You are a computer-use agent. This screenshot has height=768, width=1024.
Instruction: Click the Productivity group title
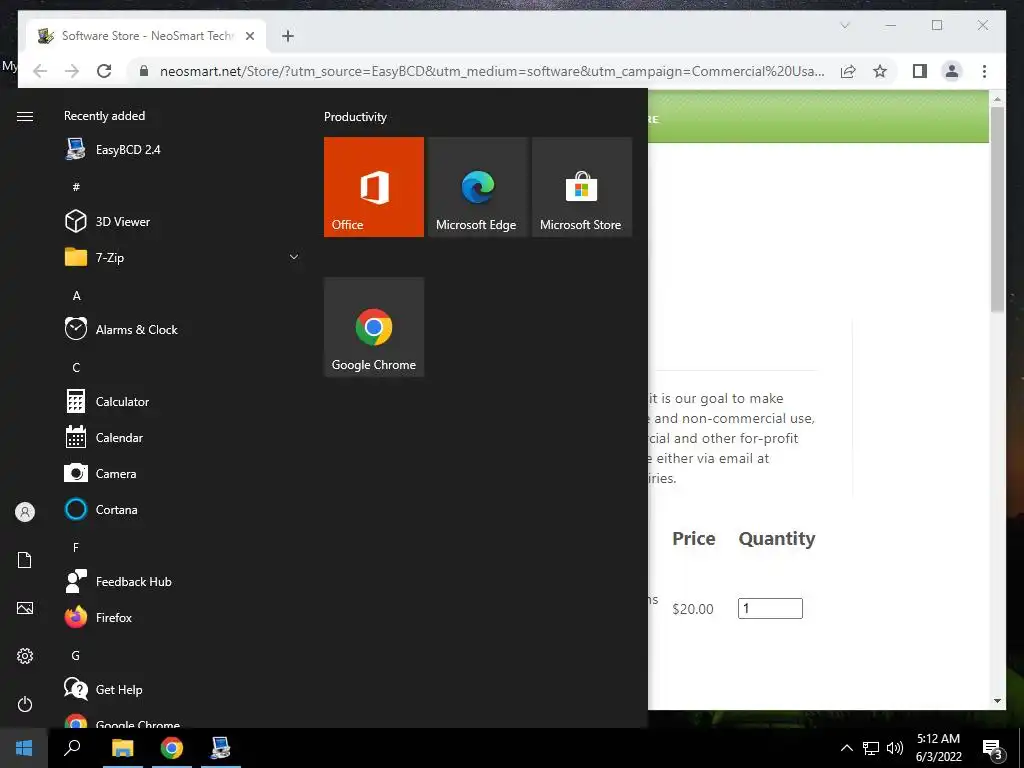click(x=355, y=117)
